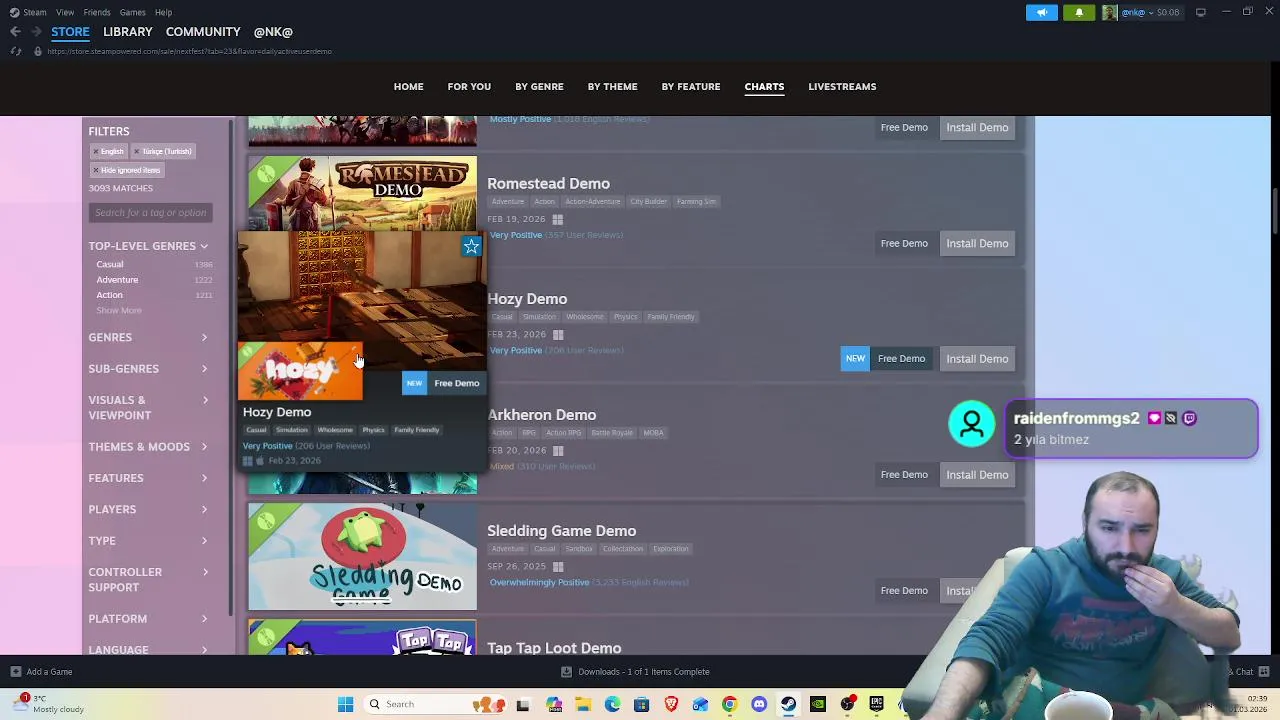The width and height of the screenshot is (1280, 720).
Task: Click Show More under top-level genres
Action: 119,311
